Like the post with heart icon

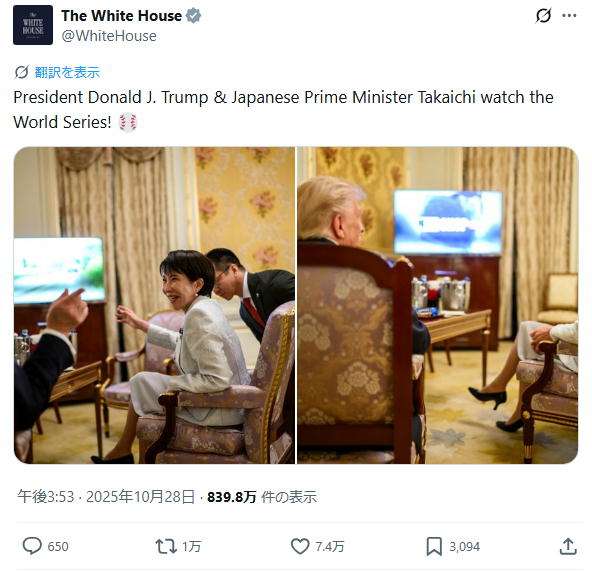300,546
